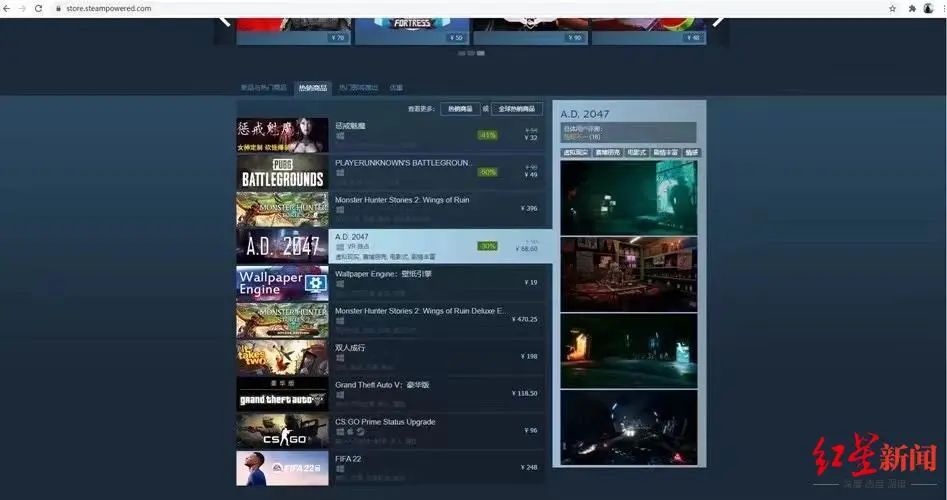The image size is (947, 500).
Task: Click the Windows platform icon under Wallpaper Engine
Action: (340, 284)
